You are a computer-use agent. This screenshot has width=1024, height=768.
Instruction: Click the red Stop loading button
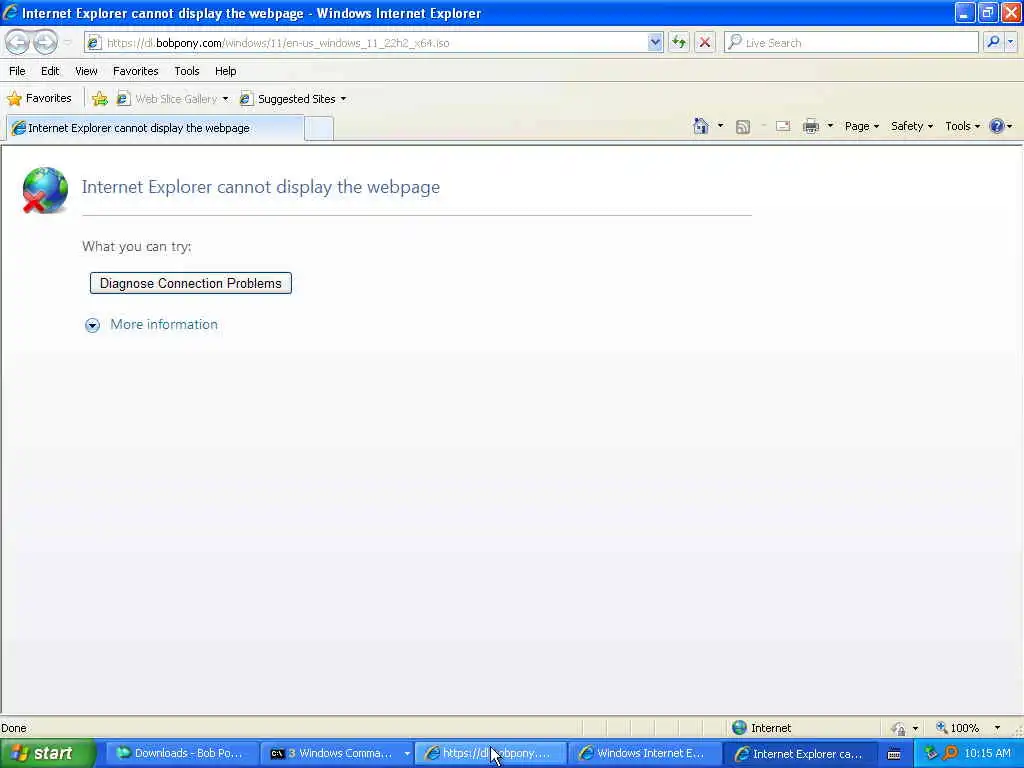coord(705,42)
